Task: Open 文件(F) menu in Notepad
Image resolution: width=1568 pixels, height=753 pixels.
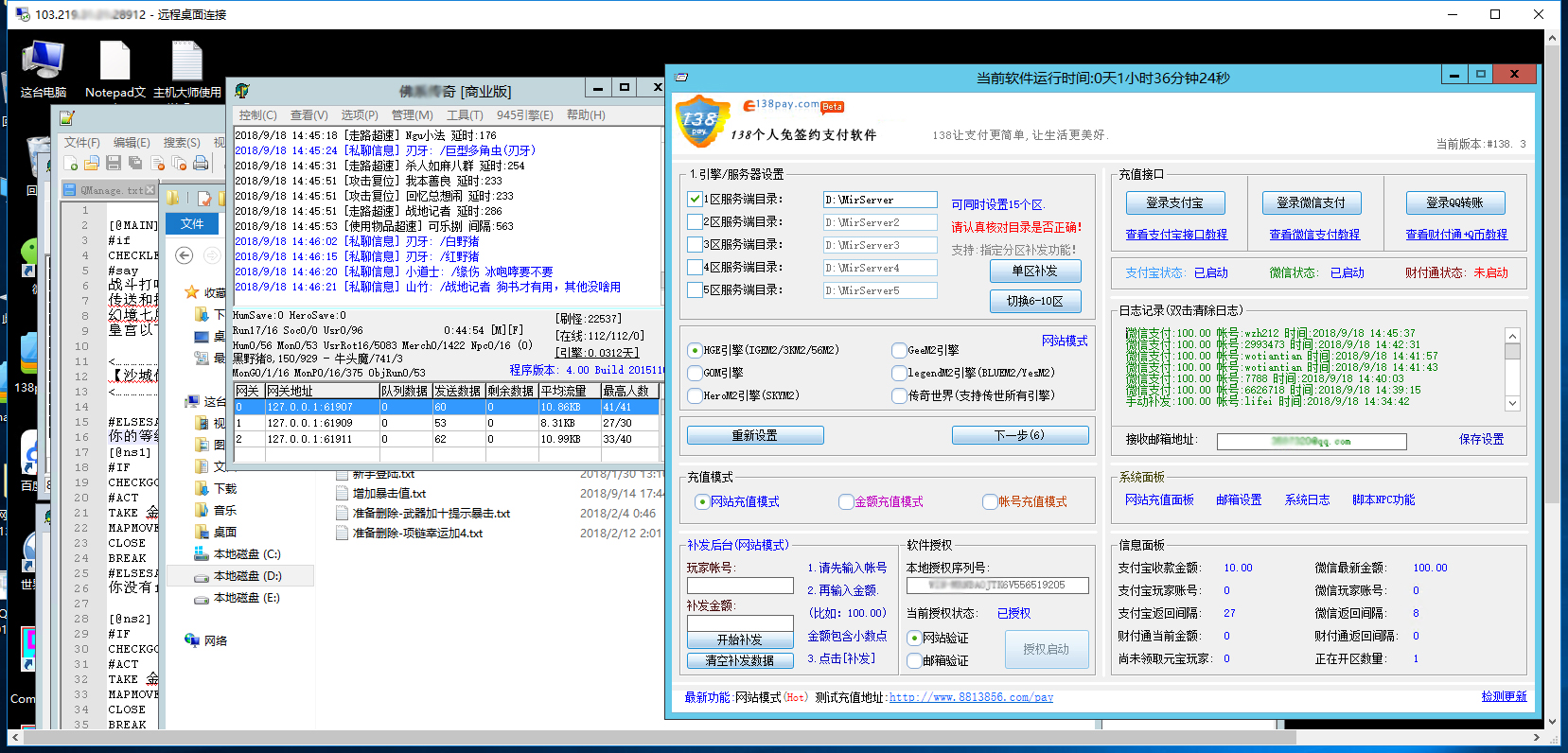Action: (82, 142)
